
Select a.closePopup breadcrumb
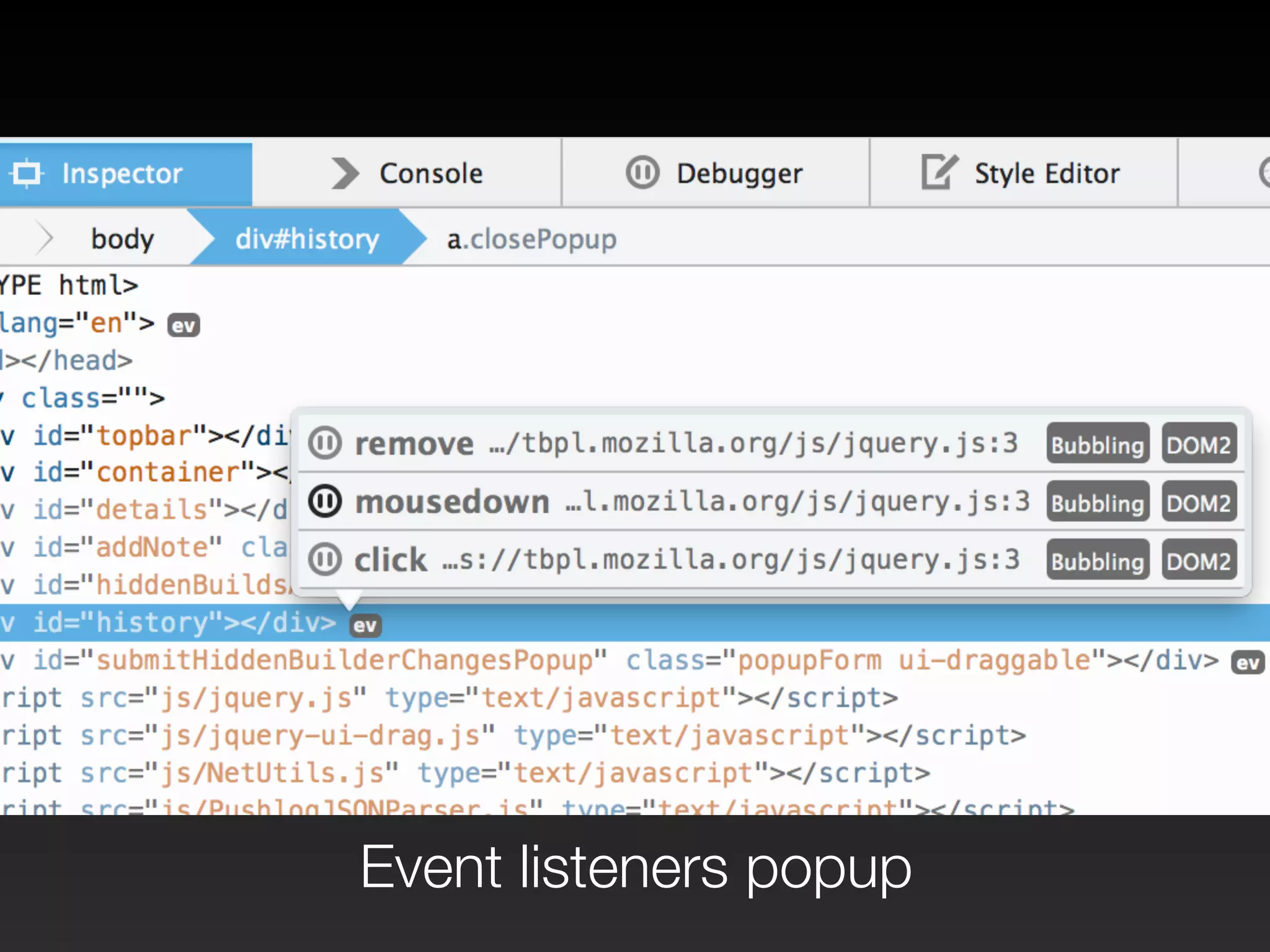point(531,239)
